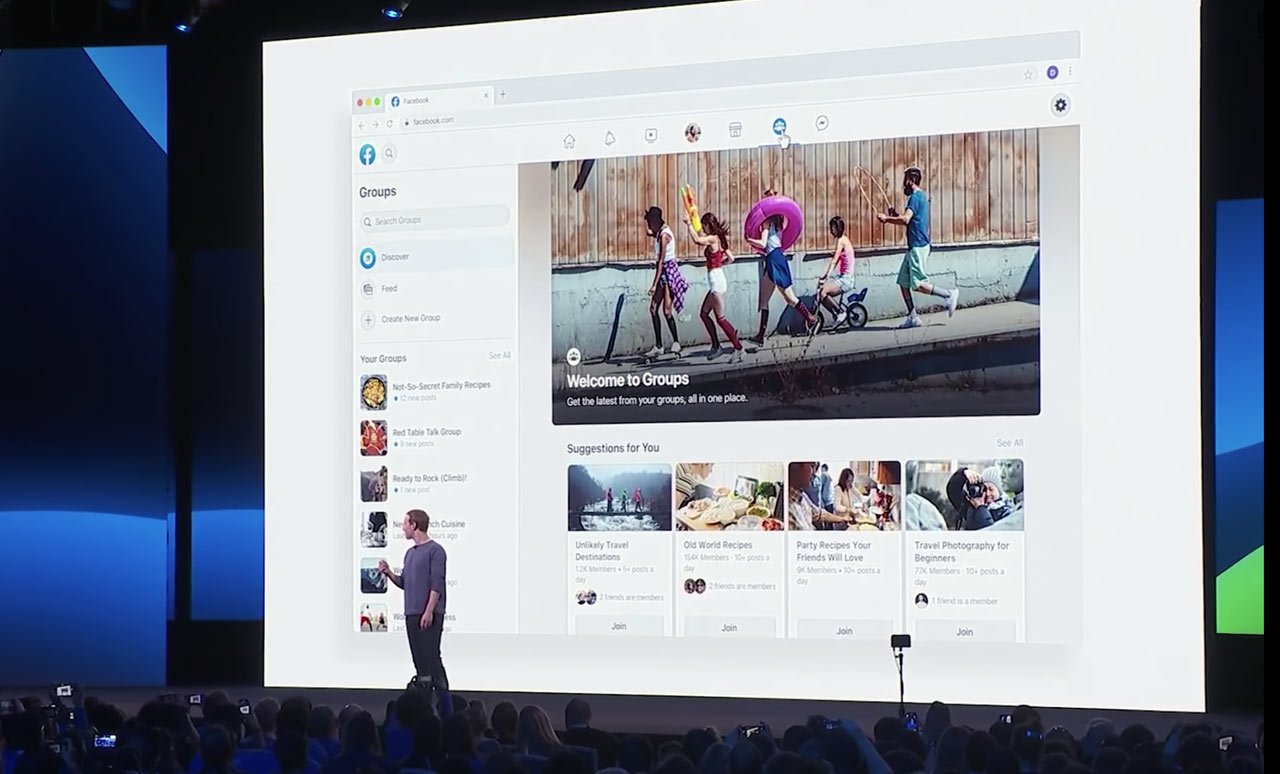
Task: Click See All next to Your Groups
Action: pyautogui.click(x=499, y=355)
